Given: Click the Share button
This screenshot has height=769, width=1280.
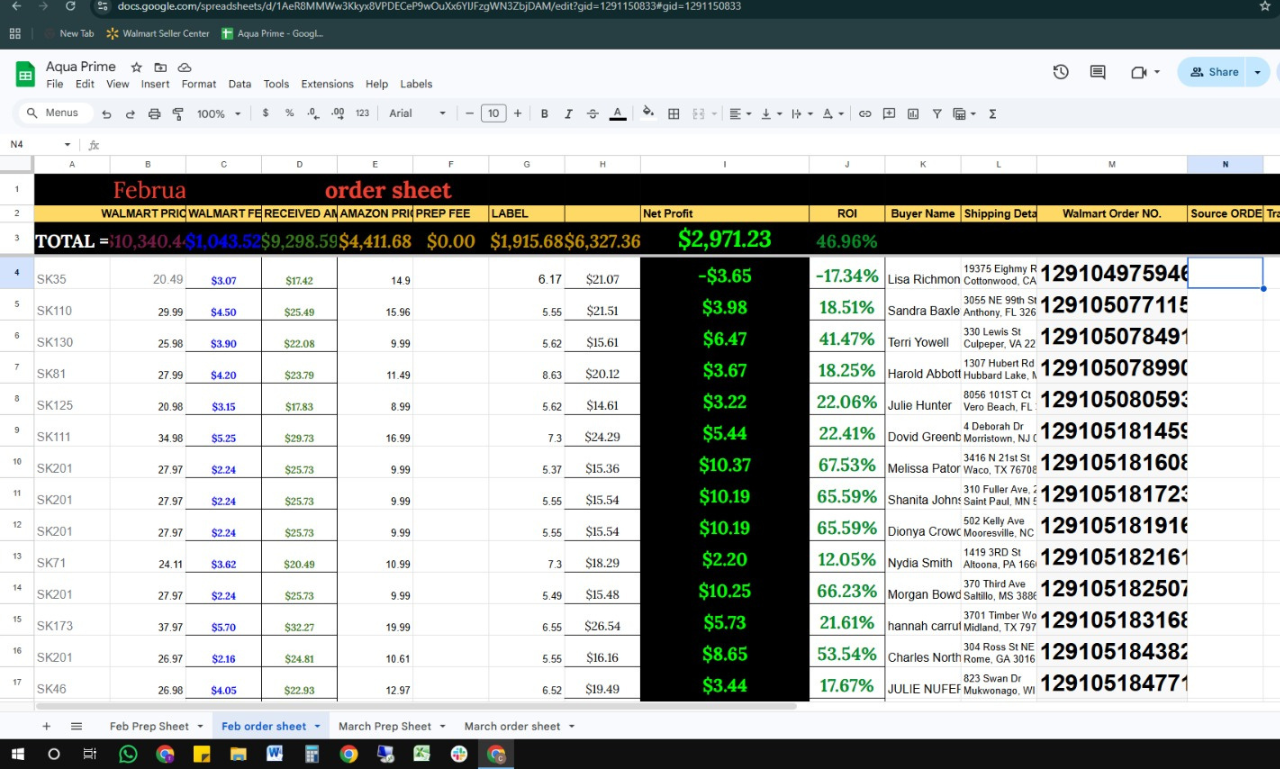Looking at the screenshot, I should [1214, 72].
